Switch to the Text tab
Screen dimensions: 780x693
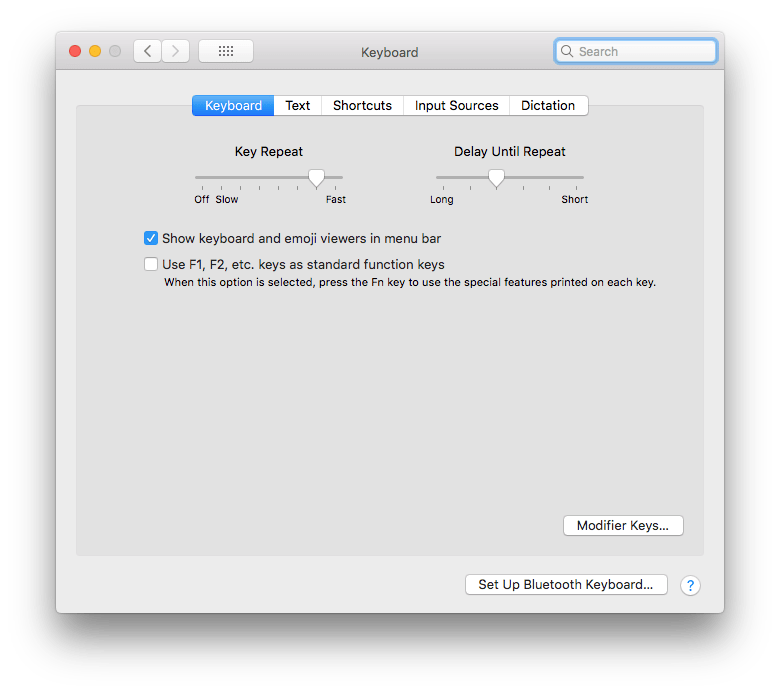pyautogui.click(x=298, y=105)
